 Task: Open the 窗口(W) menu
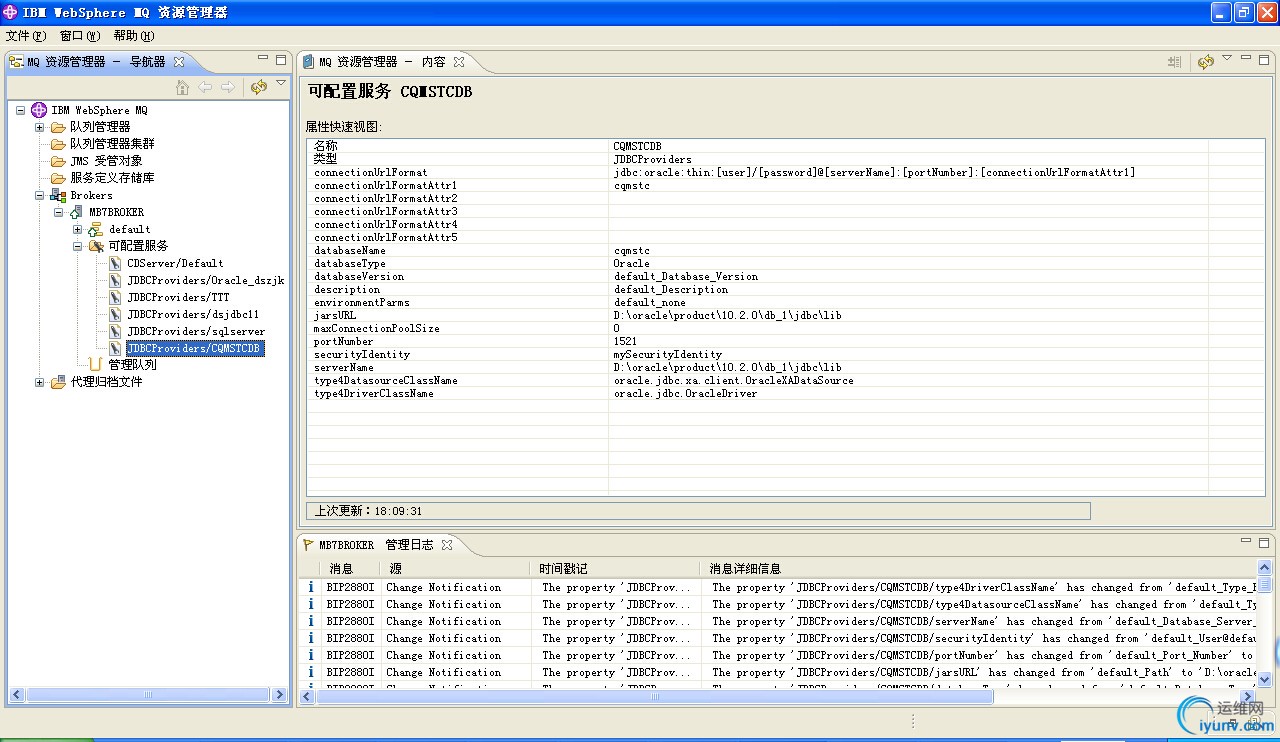80,36
